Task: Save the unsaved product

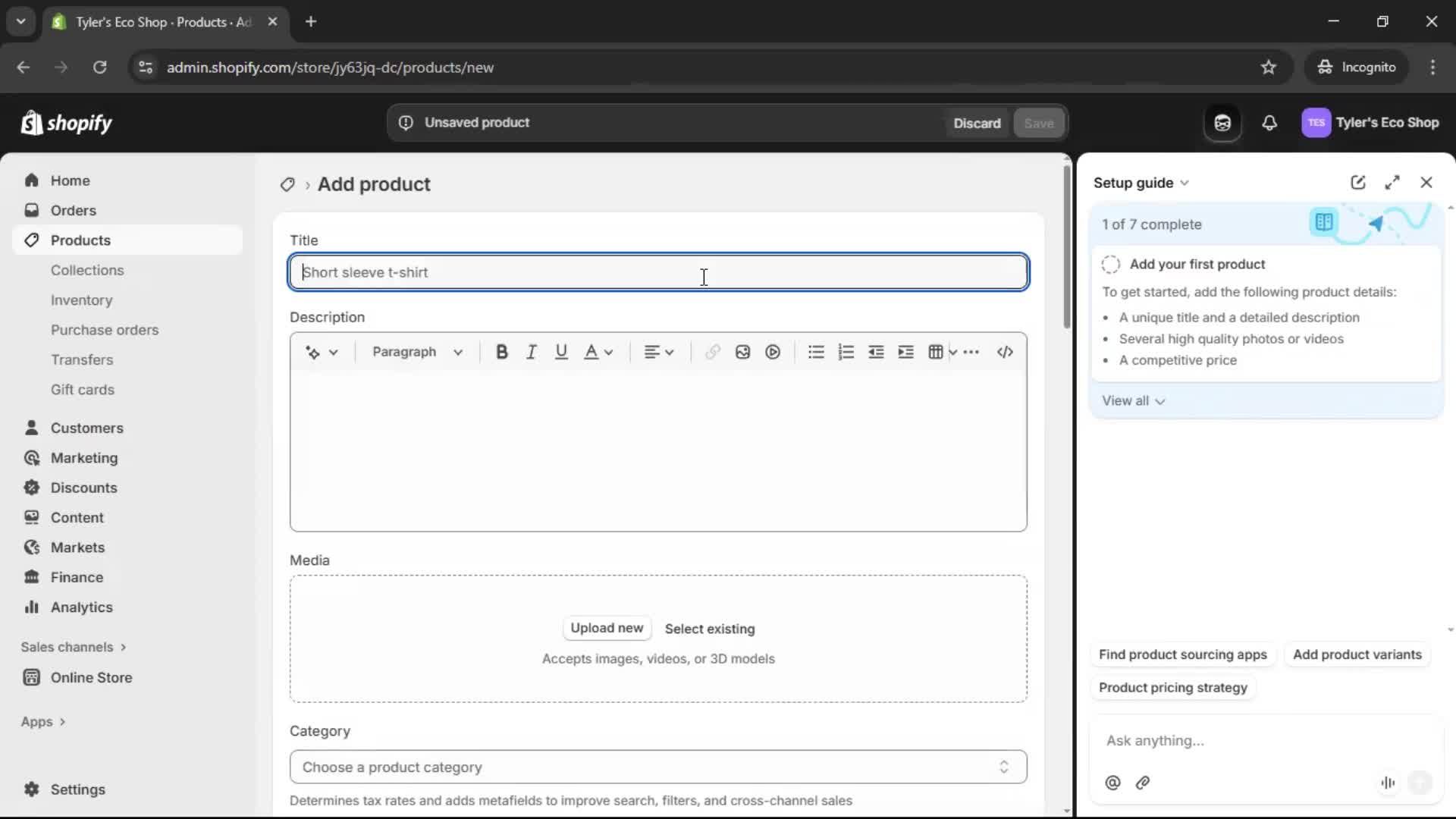Action: (1039, 123)
